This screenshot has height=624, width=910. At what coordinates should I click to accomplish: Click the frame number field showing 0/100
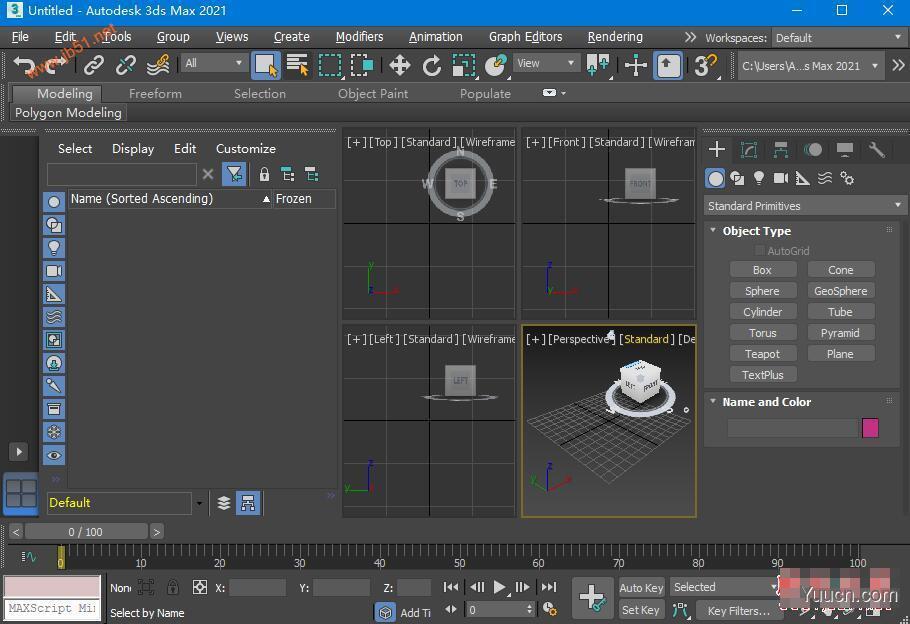(x=85, y=531)
